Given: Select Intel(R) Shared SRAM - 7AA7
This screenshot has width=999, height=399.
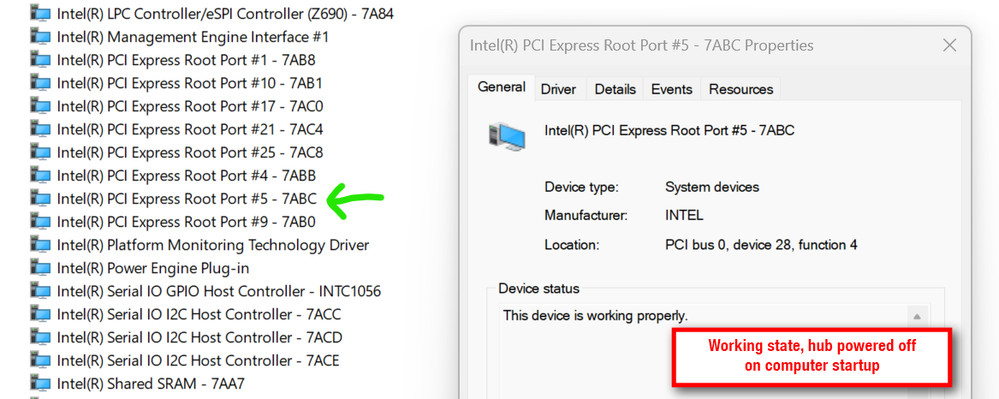Looking at the screenshot, I should click(150, 384).
